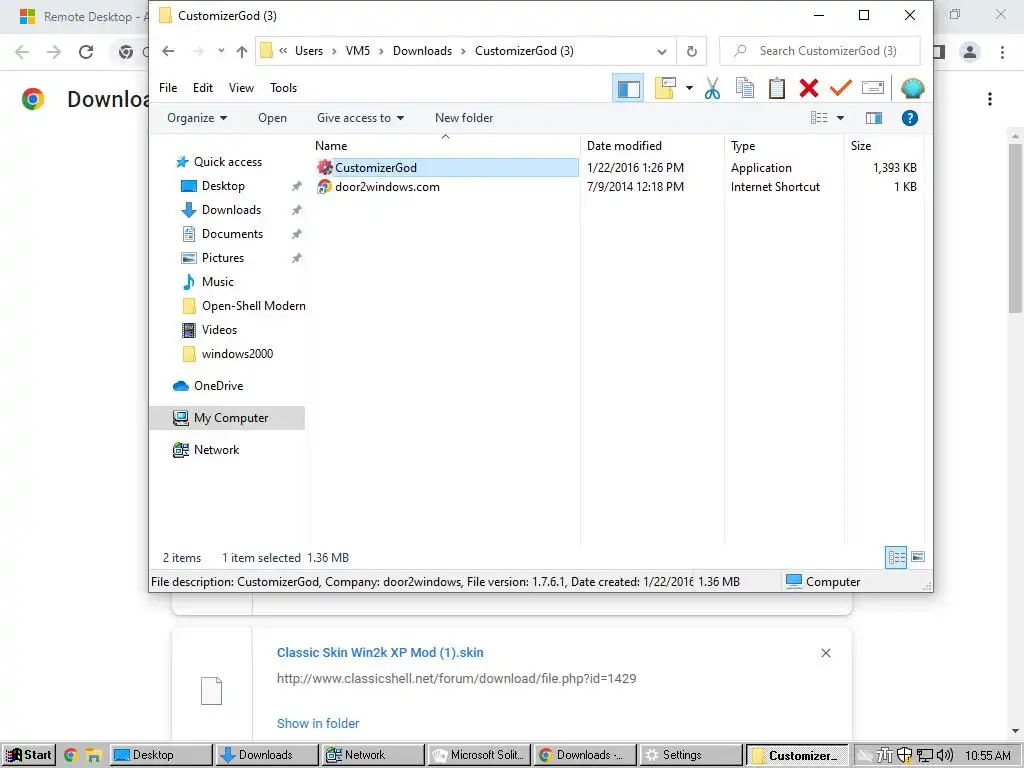Open the Edit menu
The image size is (1024, 768).
pyautogui.click(x=202, y=88)
